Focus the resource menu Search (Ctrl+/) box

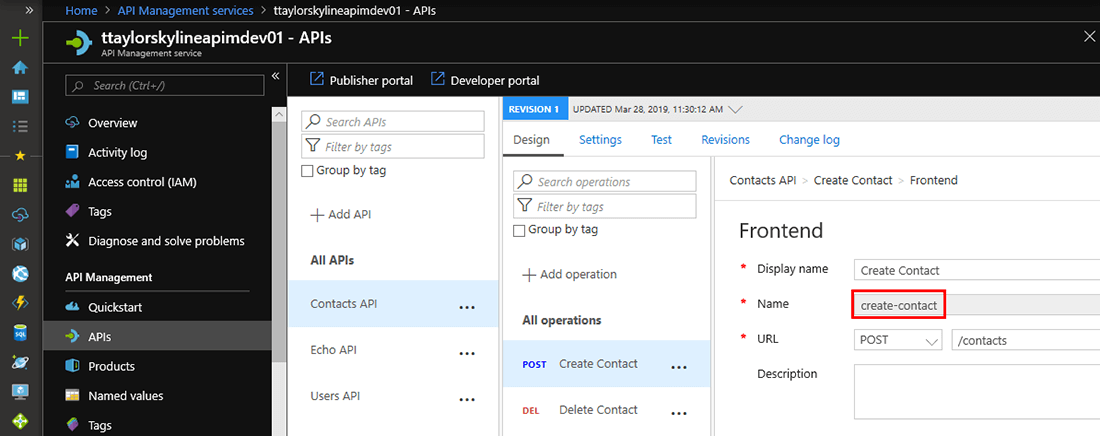[165, 86]
